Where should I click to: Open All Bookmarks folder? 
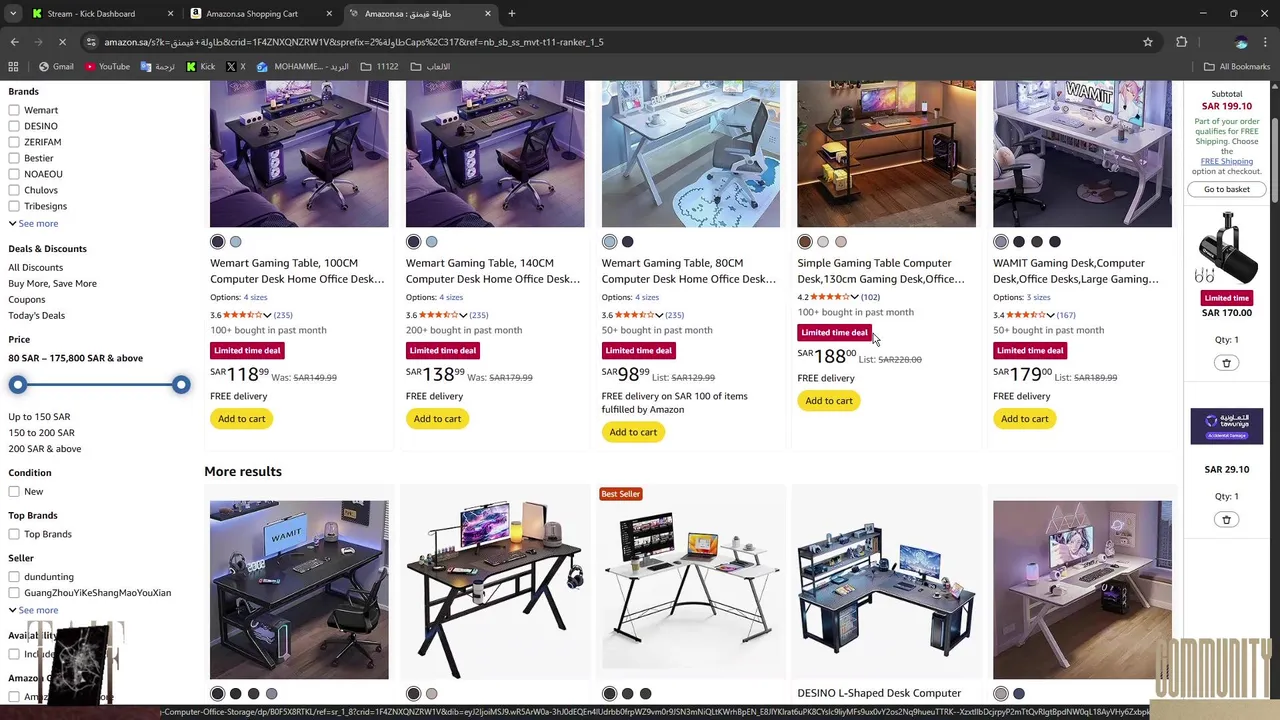[x=1237, y=67]
